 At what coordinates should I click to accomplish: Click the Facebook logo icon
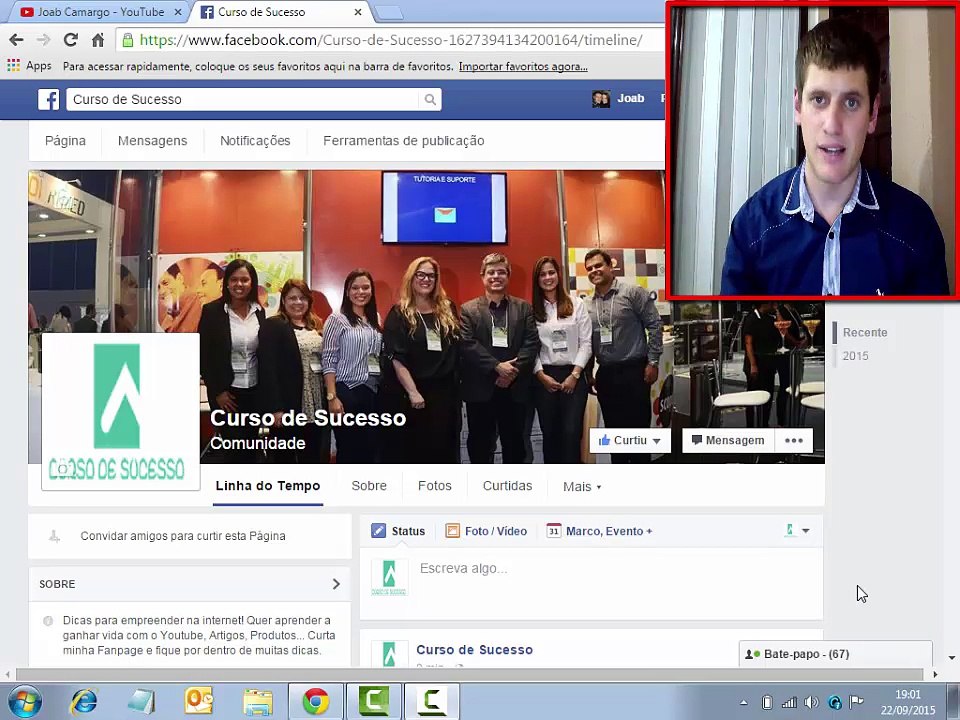(x=48, y=99)
